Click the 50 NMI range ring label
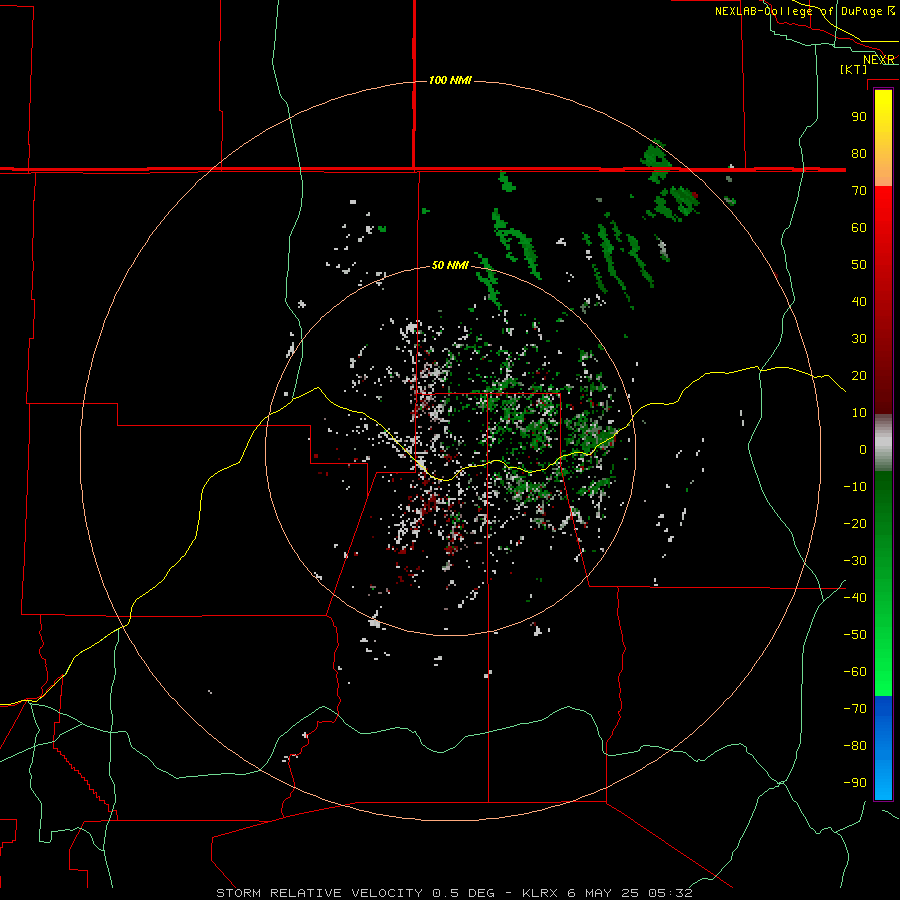The width and height of the screenshot is (900, 900). 450,265
